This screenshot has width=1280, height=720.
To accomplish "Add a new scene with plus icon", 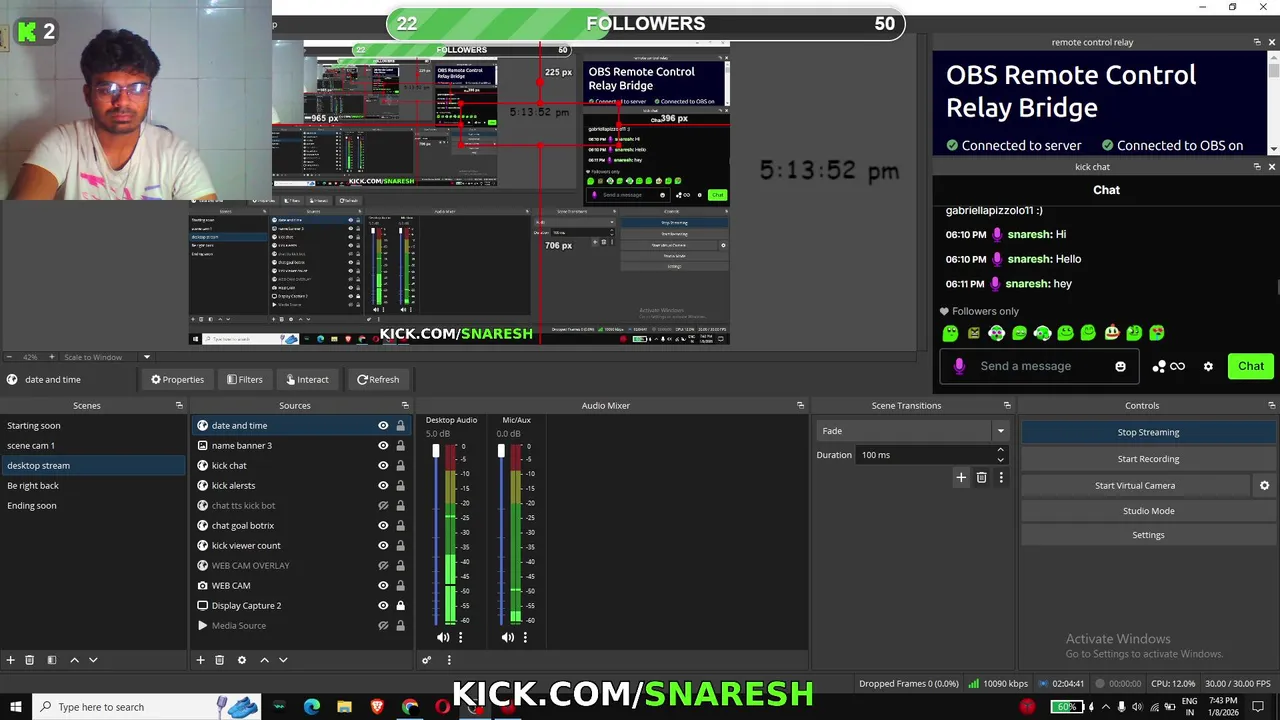I will [x=11, y=660].
